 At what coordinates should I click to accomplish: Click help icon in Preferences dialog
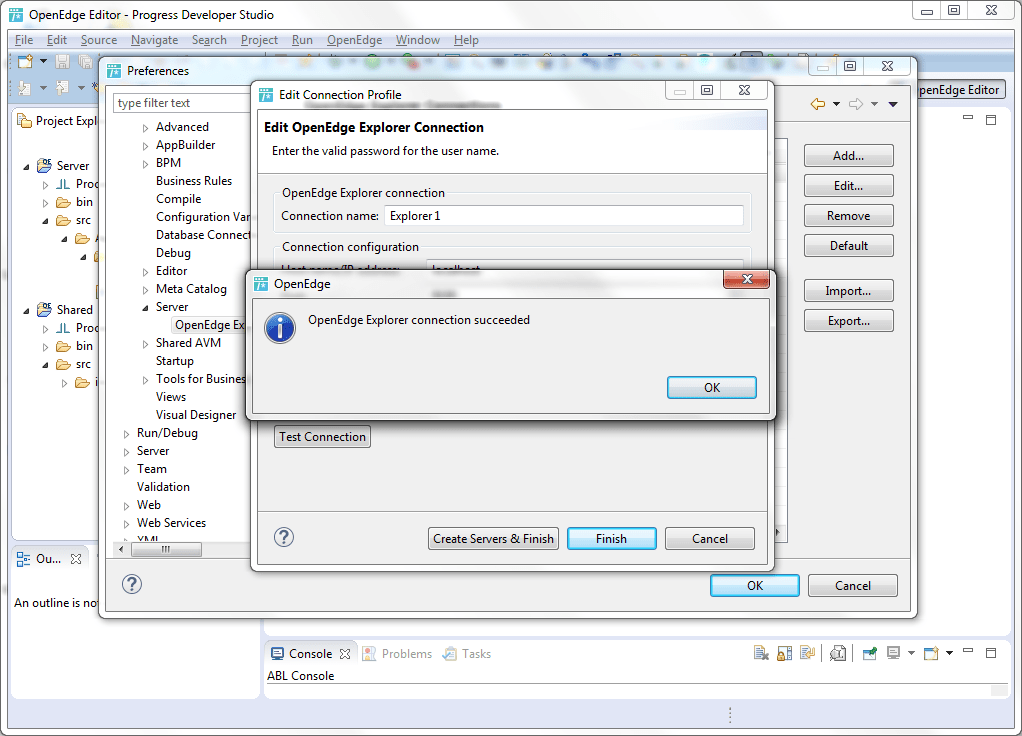pos(132,584)
